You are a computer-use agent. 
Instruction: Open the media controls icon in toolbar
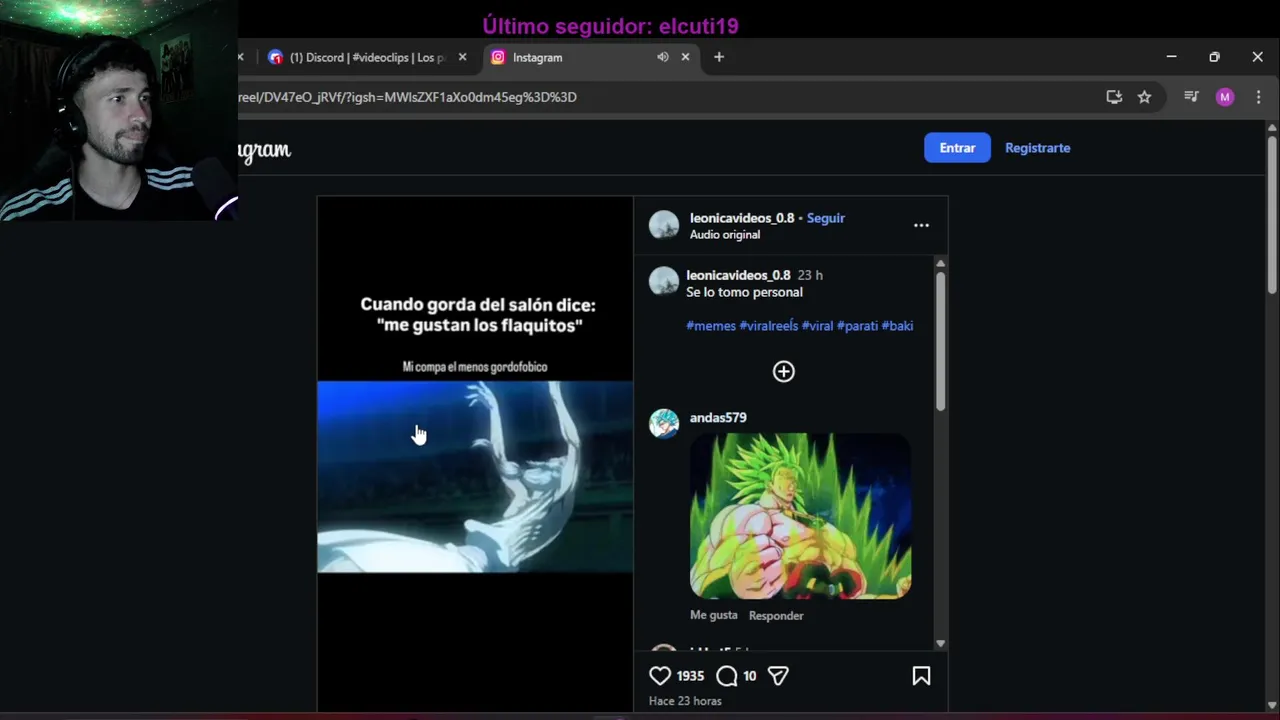1191,97
